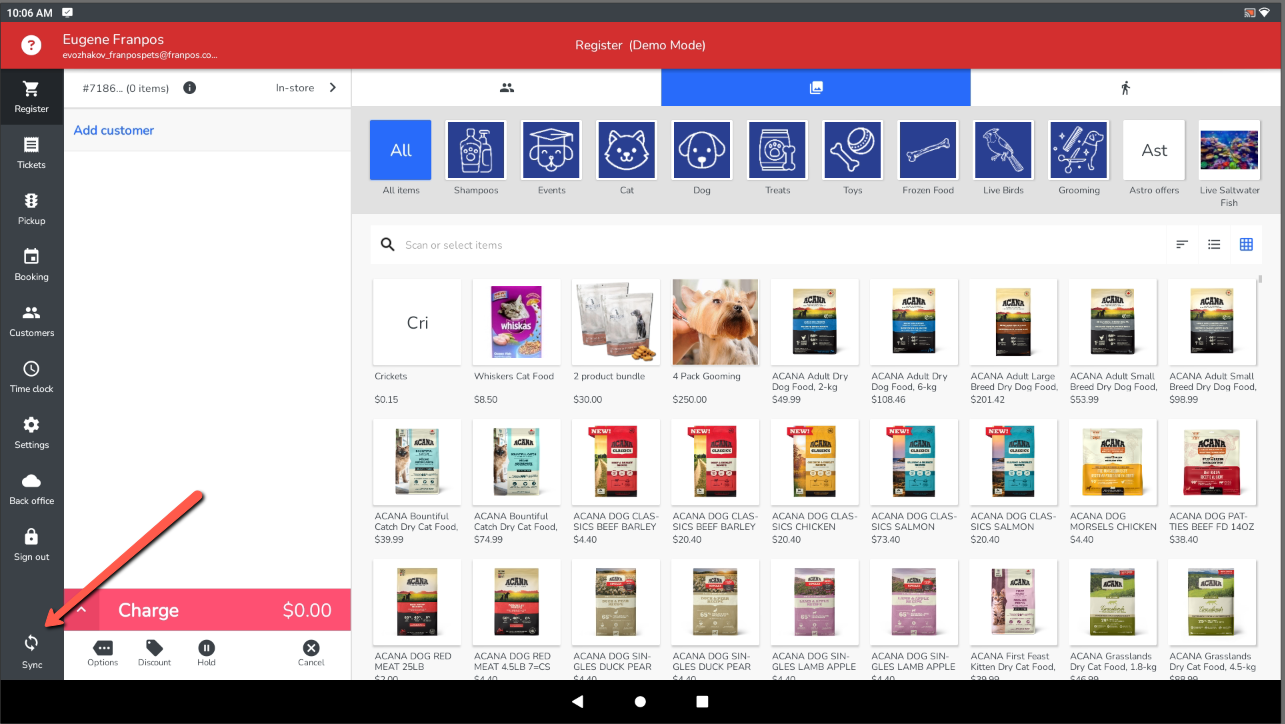Image resolution: width=1285 pixels, height=724 pixels.
Task: Open the Options button below Charge
Action: pyautogui.click(x=102, y=654)
